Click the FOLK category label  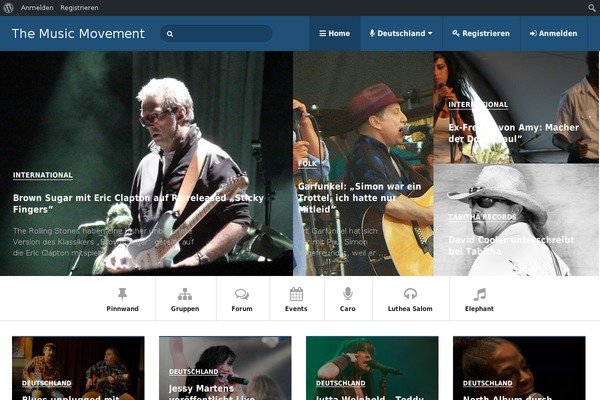(x=308, y=164)
